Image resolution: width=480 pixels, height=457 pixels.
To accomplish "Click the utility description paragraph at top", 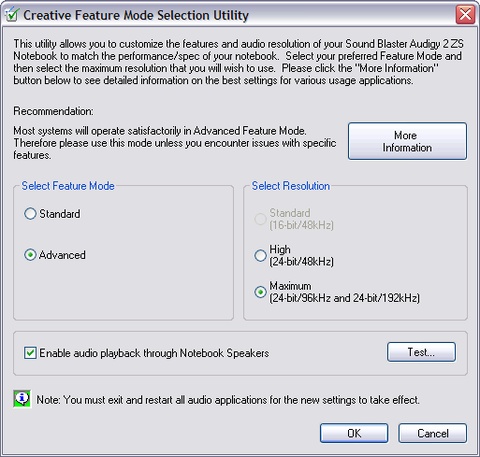I will coord(238,62).
